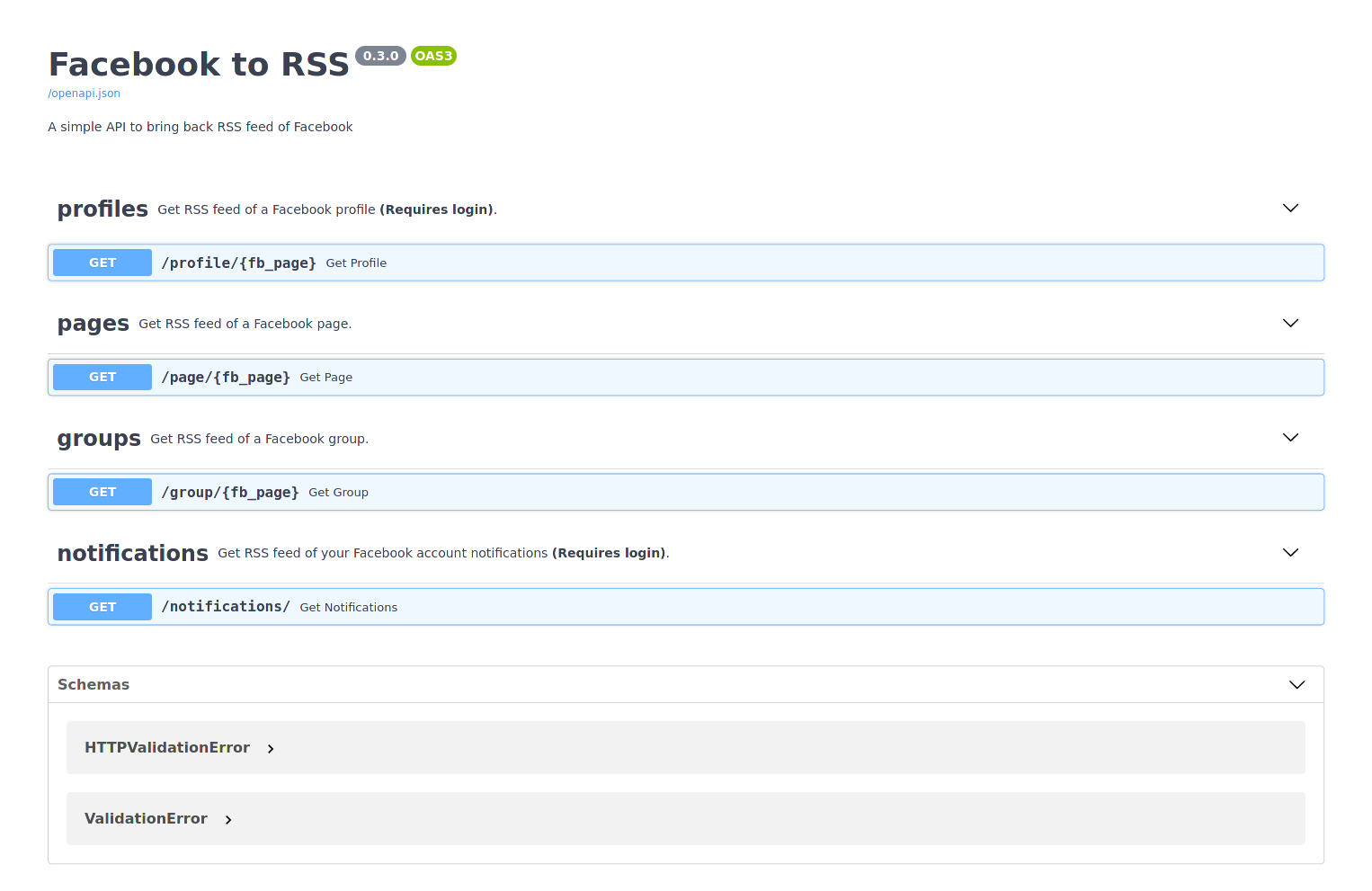The width and height of the screenshot is (1372, 891).
Task: Click the "Get RSS feed of a Facebook page." description
Action: coord(245,324)
